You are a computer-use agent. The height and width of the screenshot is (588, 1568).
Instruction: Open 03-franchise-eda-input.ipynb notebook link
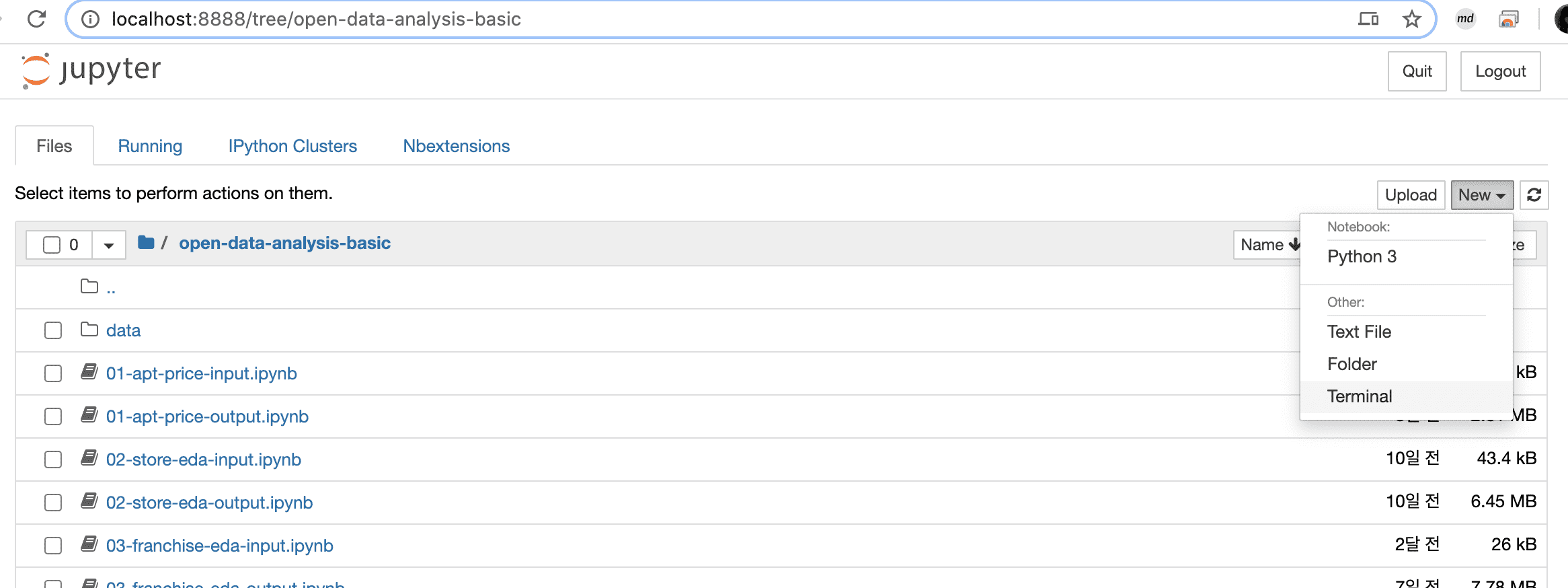[220, 546]
